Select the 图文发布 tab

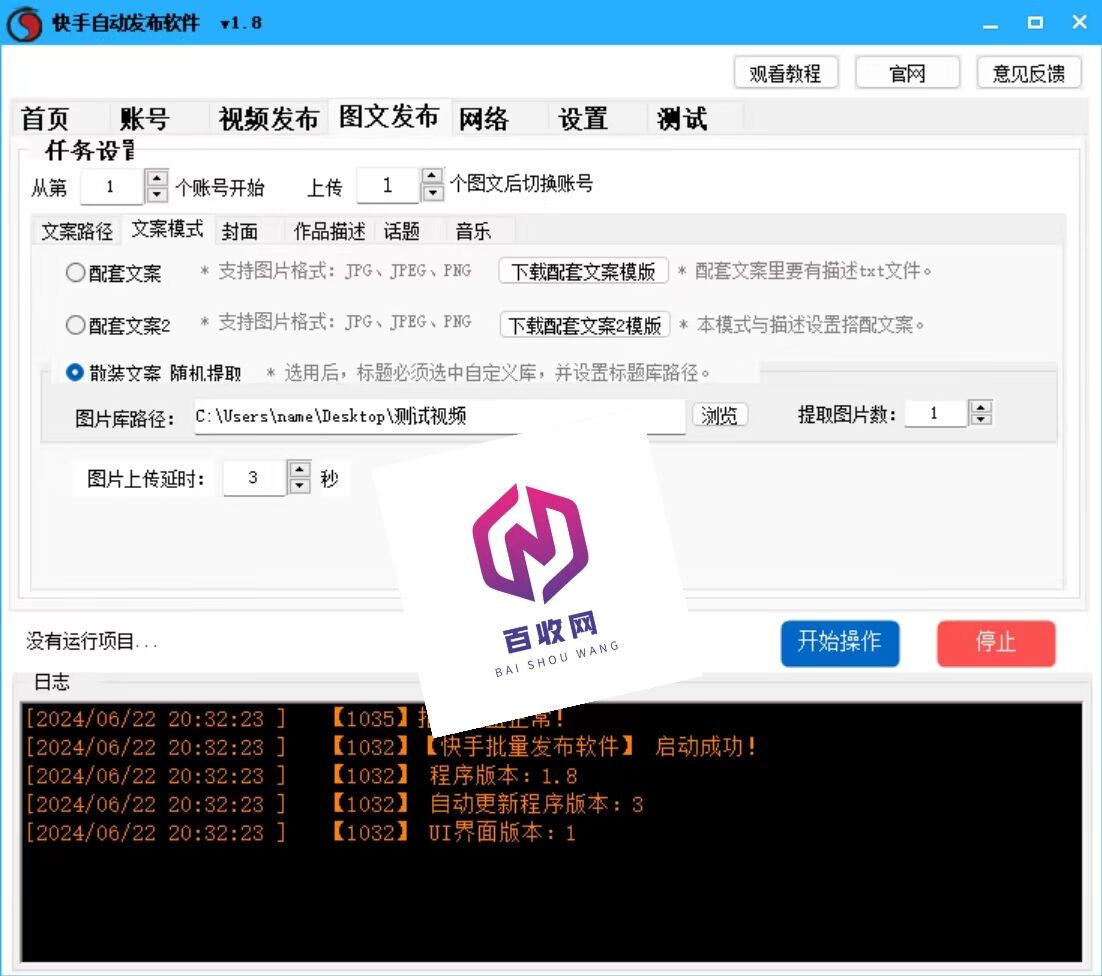pos(389,116)
